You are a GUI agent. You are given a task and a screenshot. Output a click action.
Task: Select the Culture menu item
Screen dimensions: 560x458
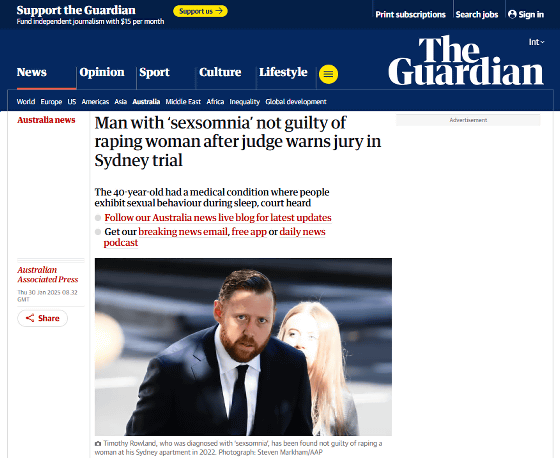pos(220,72)
